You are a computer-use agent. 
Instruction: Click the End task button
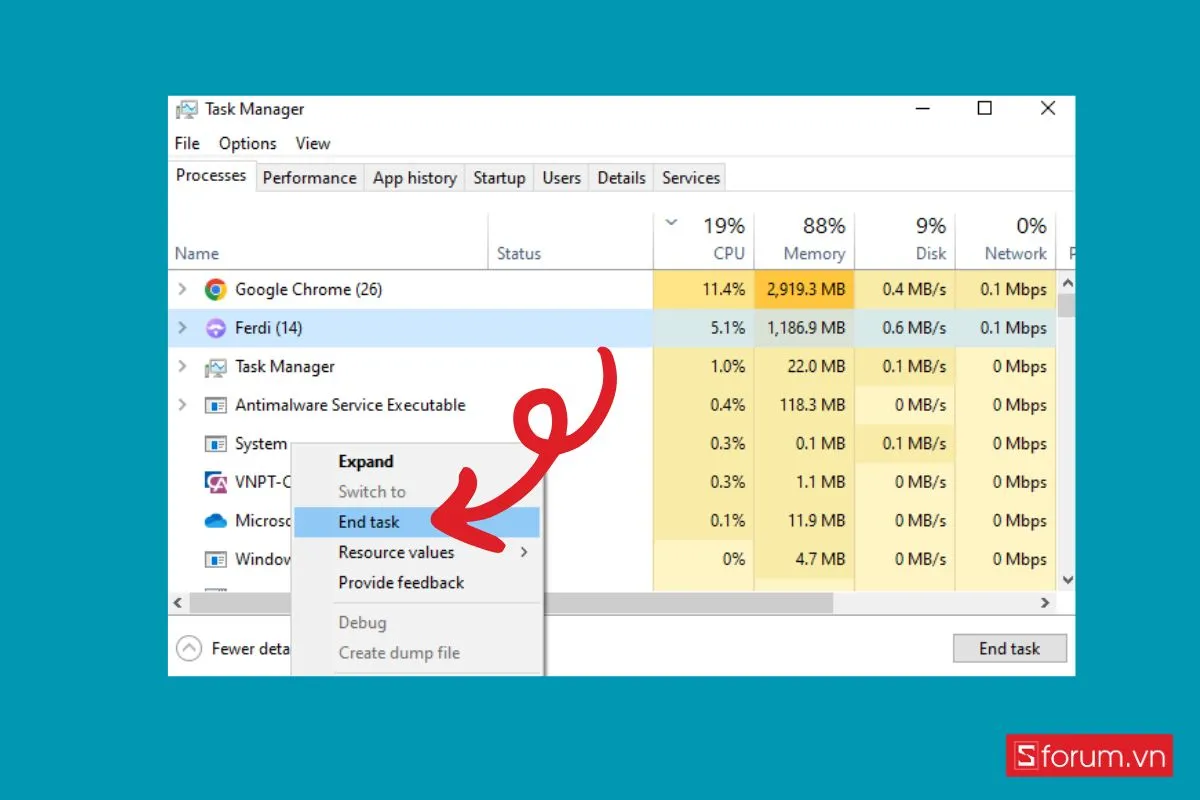(1009, 648)
